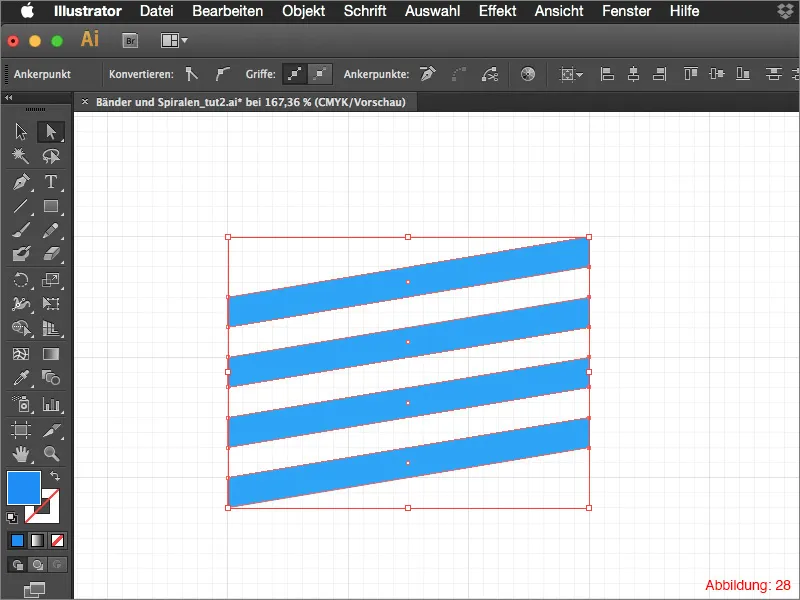Image resolution: width=800 pixels, height=600 pixels.
Task: Align selected points horizontally right
Action: coord(660,74)
